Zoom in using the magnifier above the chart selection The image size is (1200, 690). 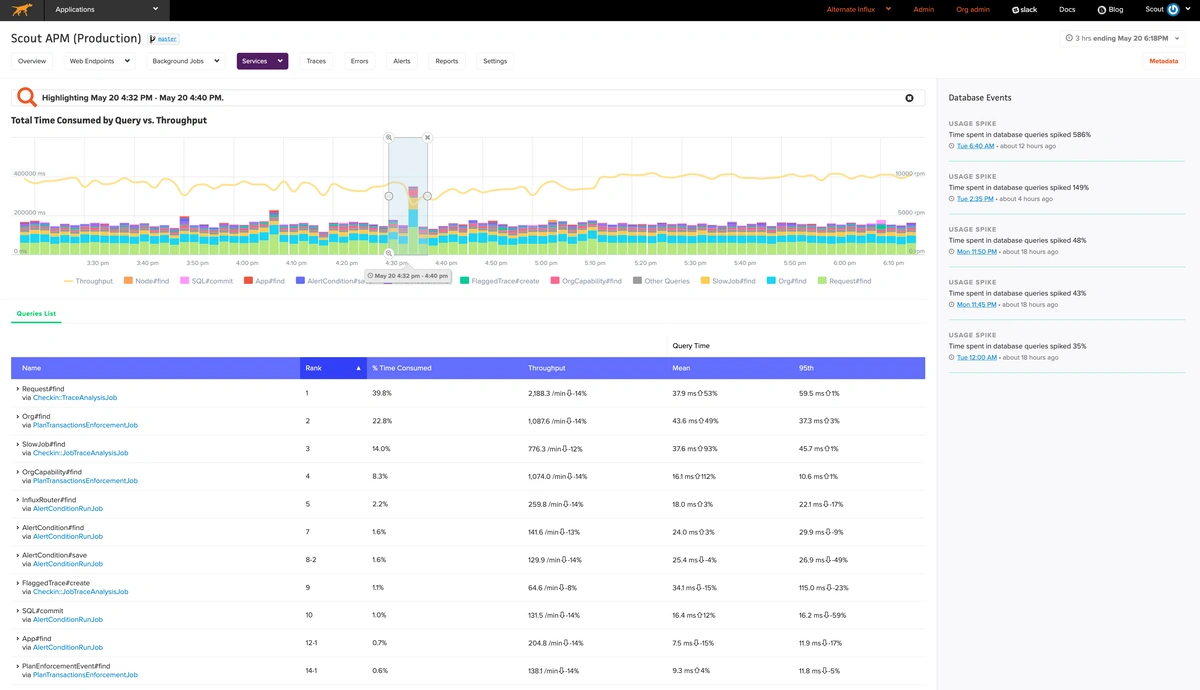click(x=389, y=138)
